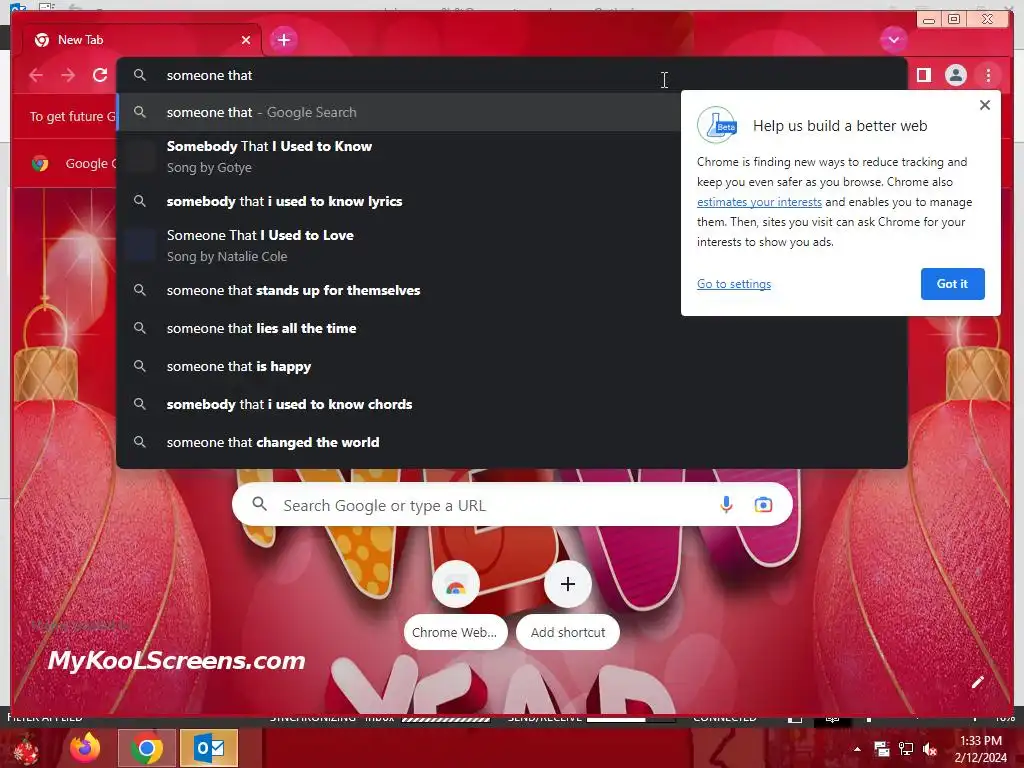Launch Firefox from the taskbar
Image resolution: width=1024 pixels, height=768 pixels.
tap(85, 748)
